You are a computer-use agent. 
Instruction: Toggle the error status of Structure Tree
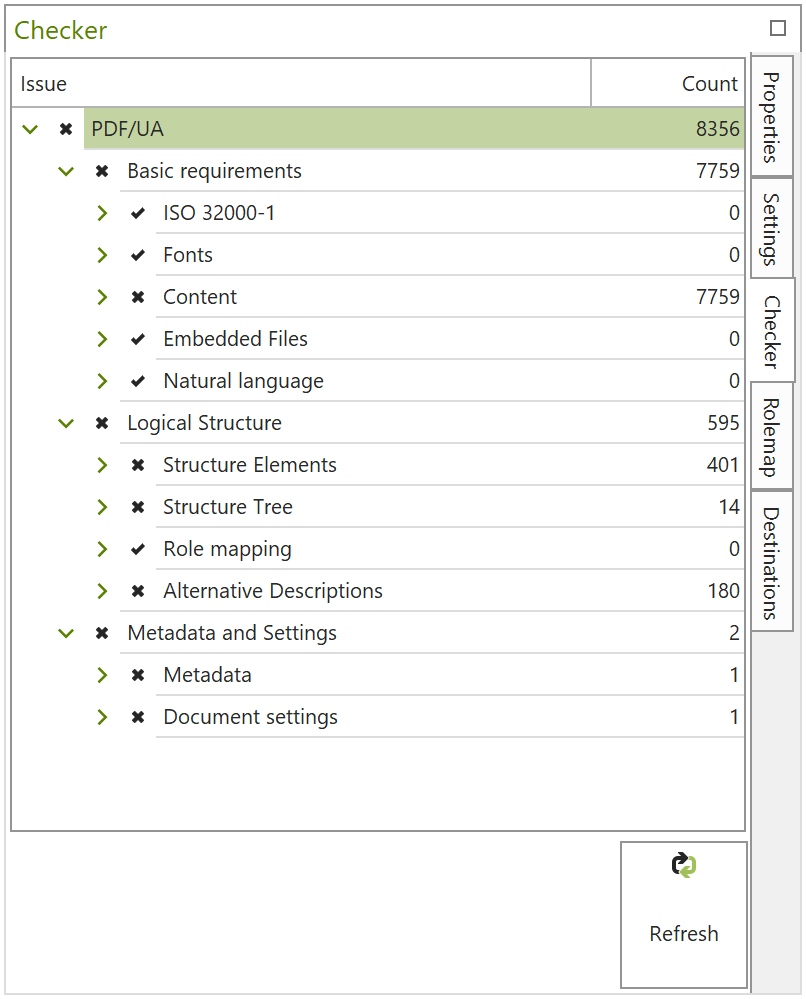(x=137, y=507)
